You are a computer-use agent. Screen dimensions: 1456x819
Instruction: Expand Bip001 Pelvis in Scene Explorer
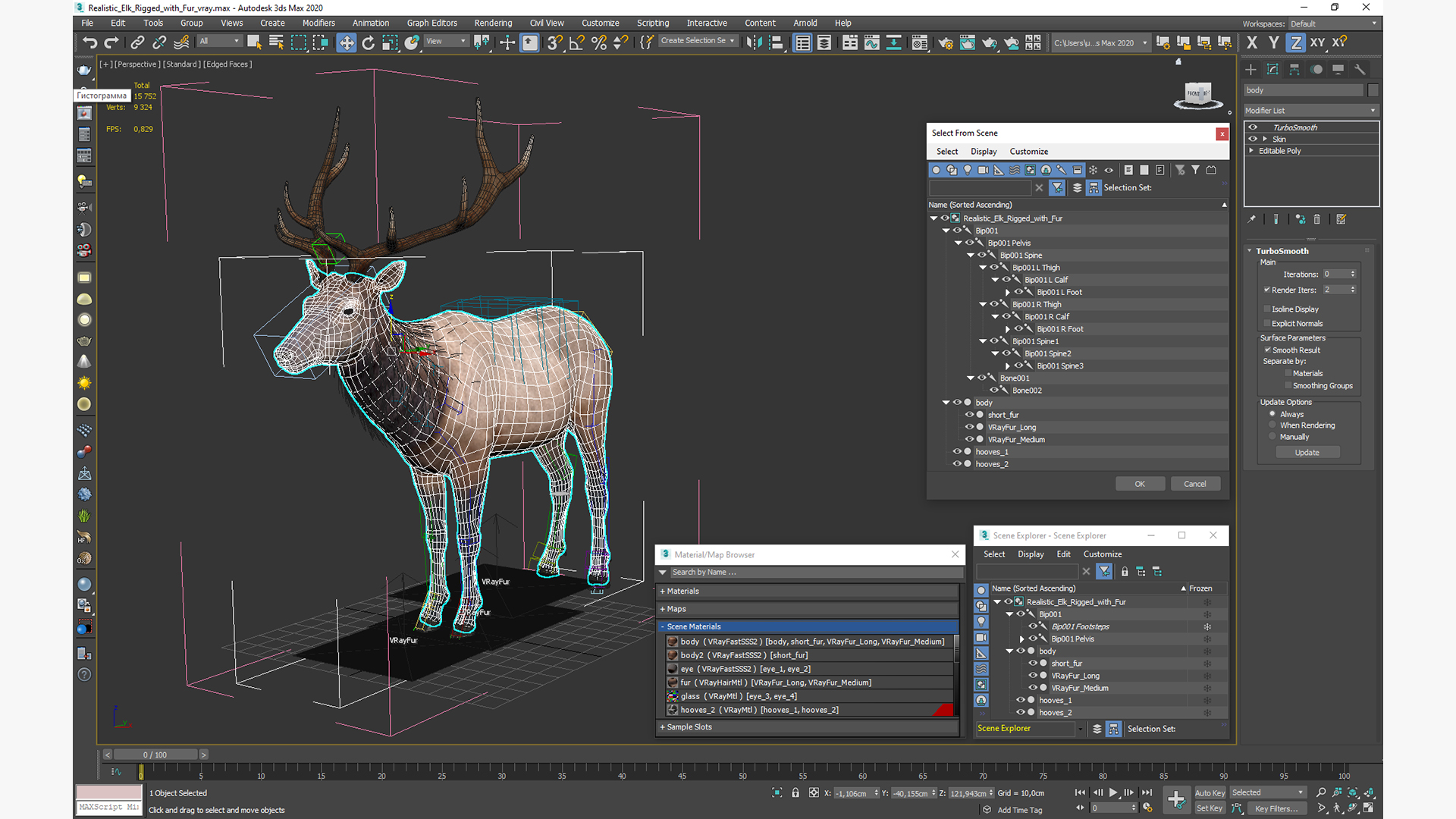pyautogui.click(x=1021, y=639)
